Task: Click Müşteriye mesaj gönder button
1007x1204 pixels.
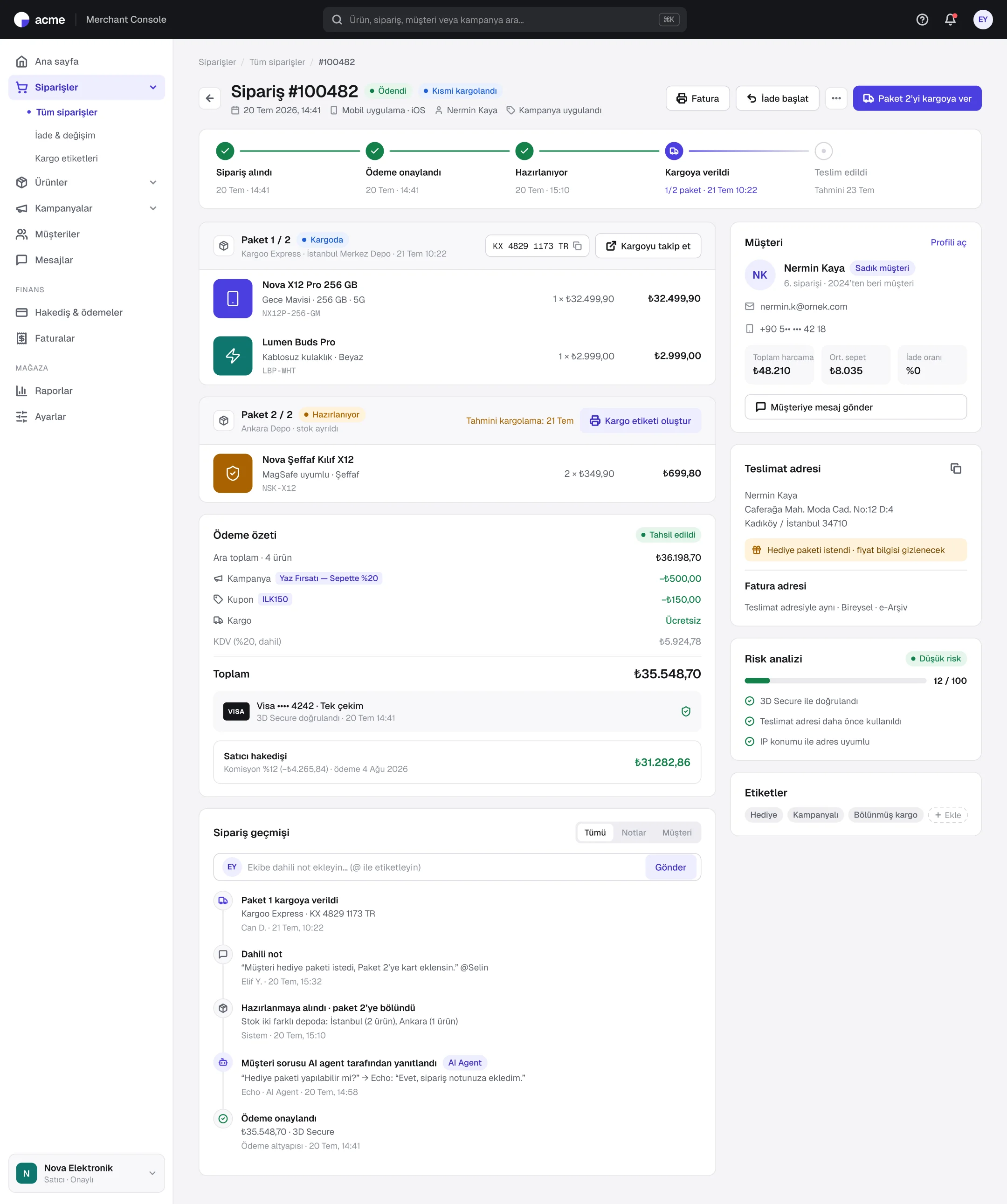Action: [x=855, y=407]
